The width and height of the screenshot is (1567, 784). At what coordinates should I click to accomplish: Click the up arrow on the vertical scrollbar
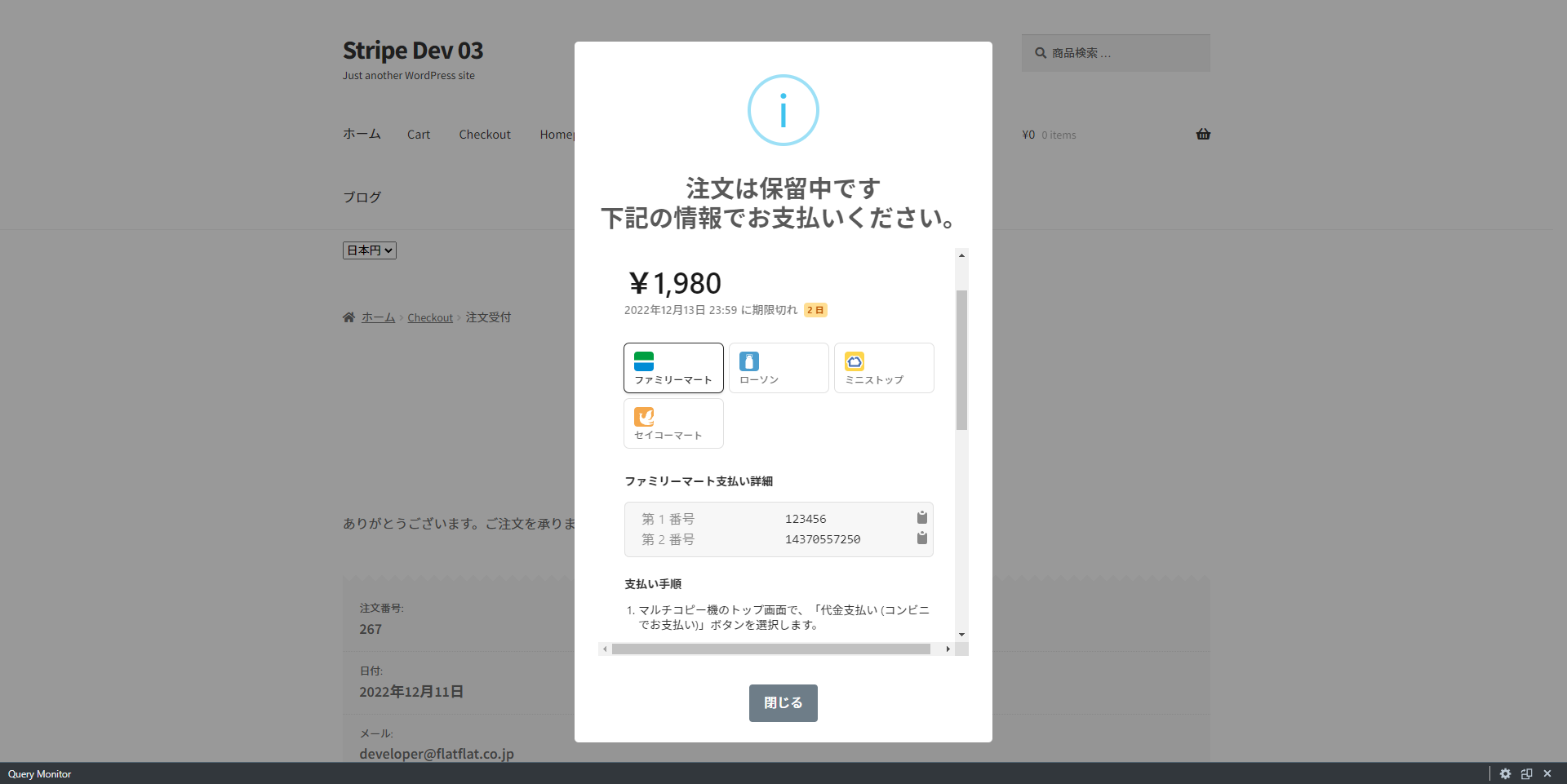[x=961, y=255]
